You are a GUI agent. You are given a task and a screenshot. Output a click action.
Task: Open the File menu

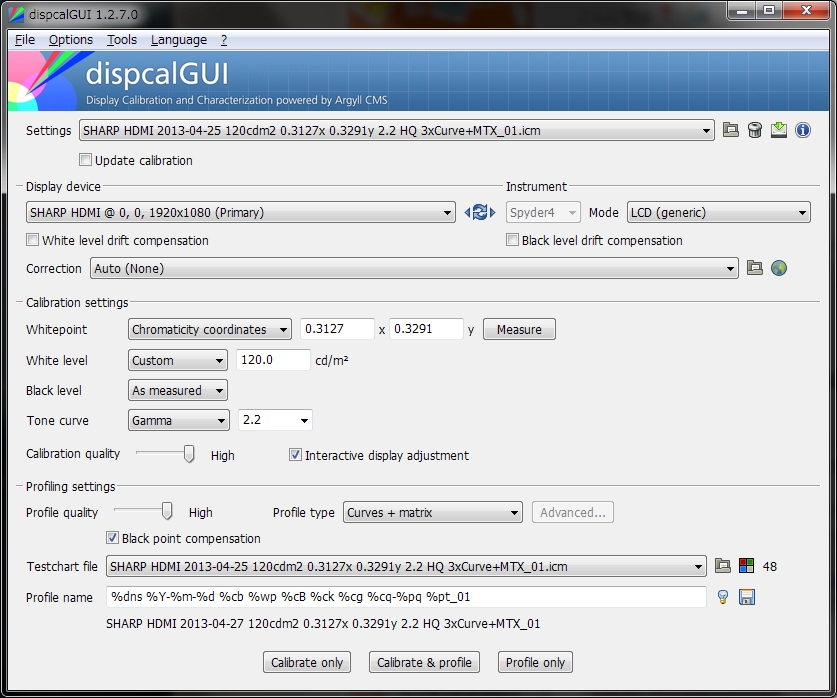25,39
